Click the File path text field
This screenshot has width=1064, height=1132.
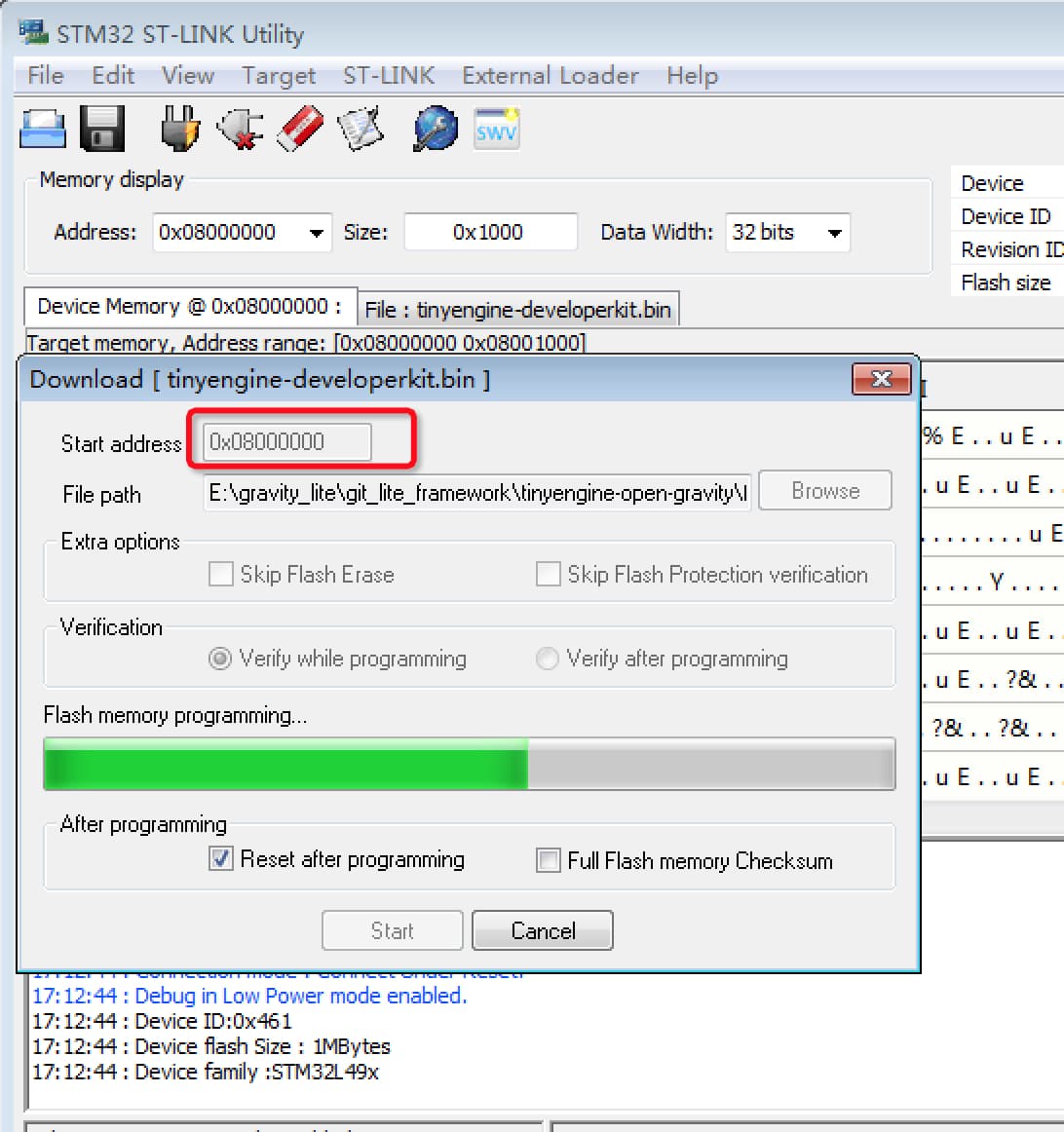477,493
